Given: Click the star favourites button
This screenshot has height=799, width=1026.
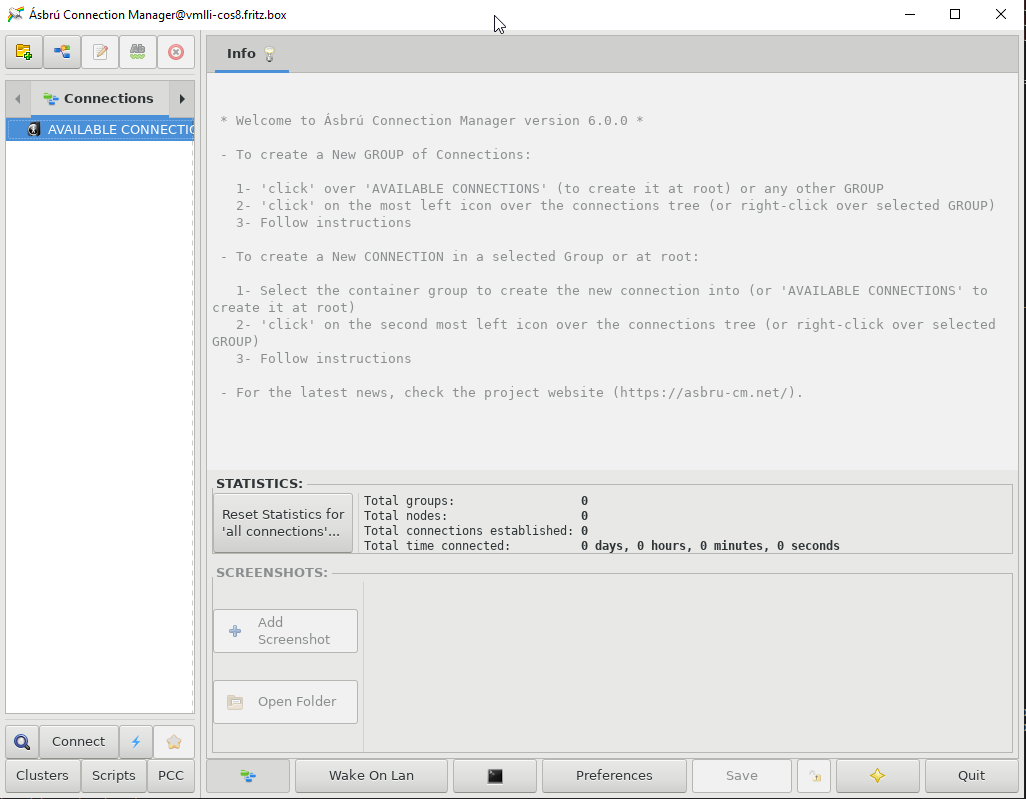Looking at the screenshot, I should point(174,741).
